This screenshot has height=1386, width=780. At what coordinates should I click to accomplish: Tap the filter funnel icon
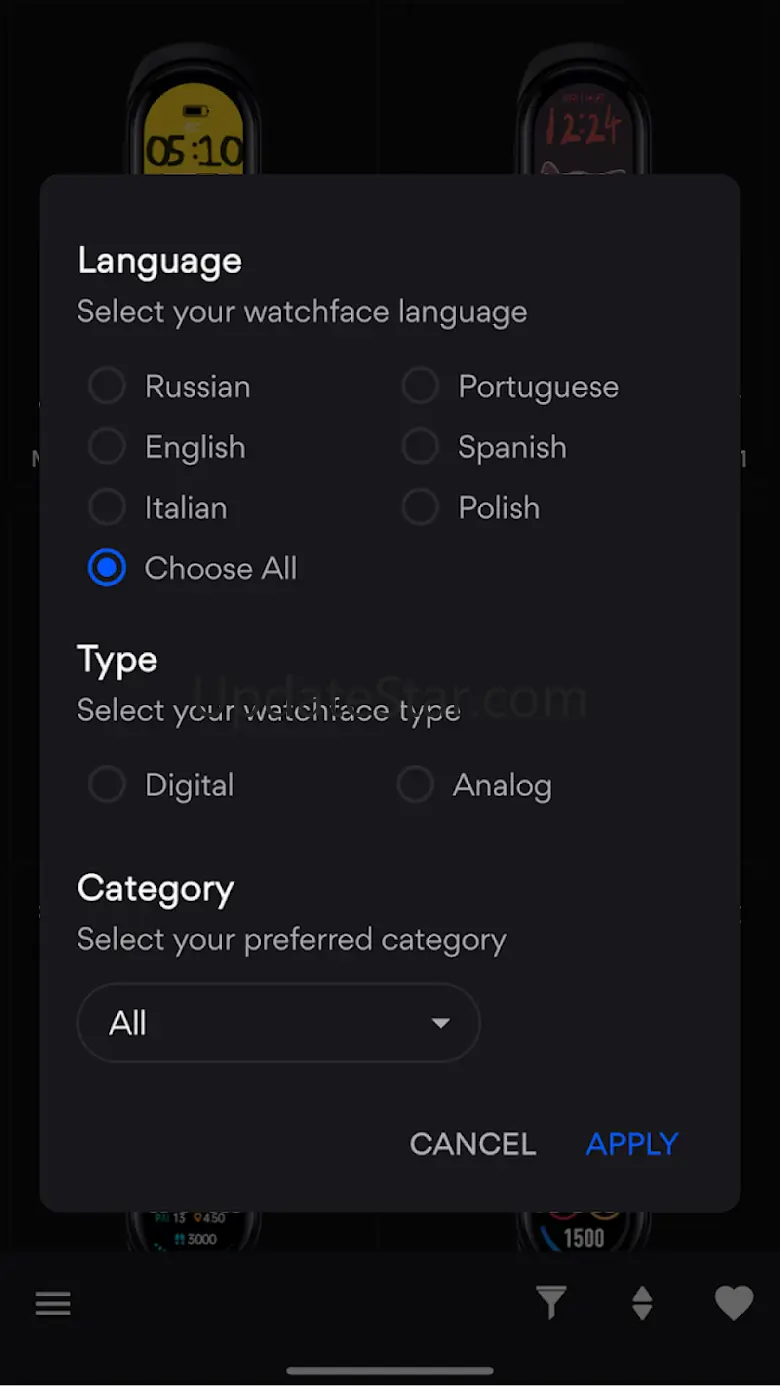click(x=551, y=1303)
